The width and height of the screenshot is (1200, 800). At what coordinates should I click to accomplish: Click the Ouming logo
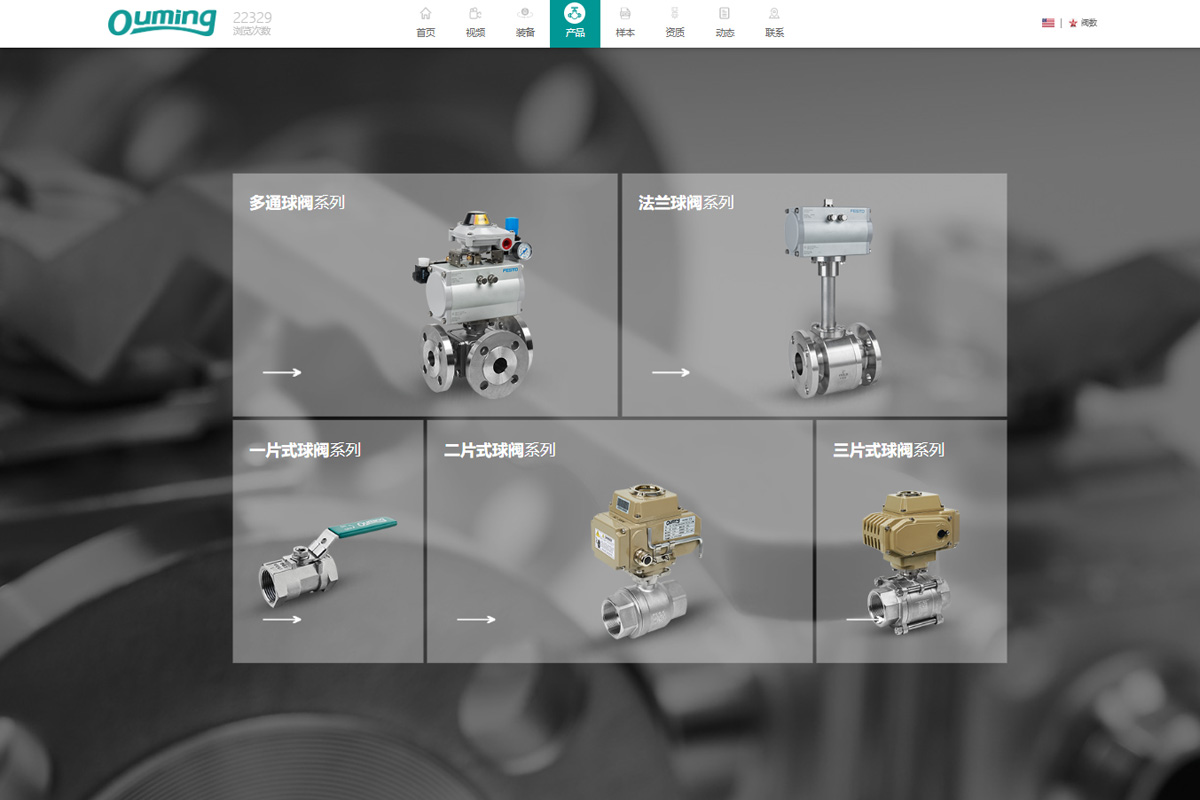pos(162,22)
